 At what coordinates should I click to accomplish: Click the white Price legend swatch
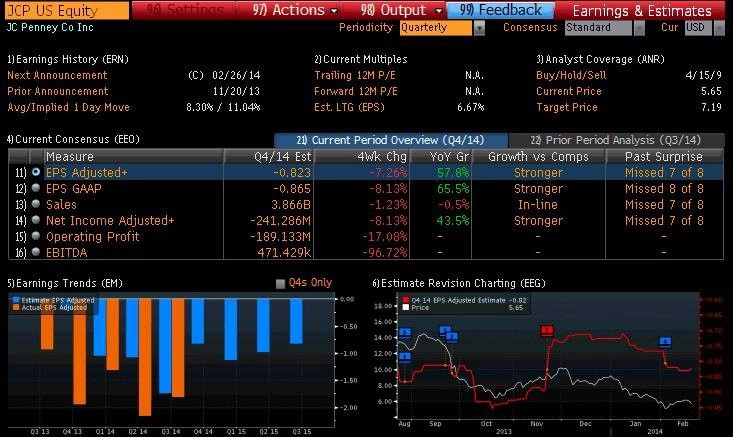405,308
